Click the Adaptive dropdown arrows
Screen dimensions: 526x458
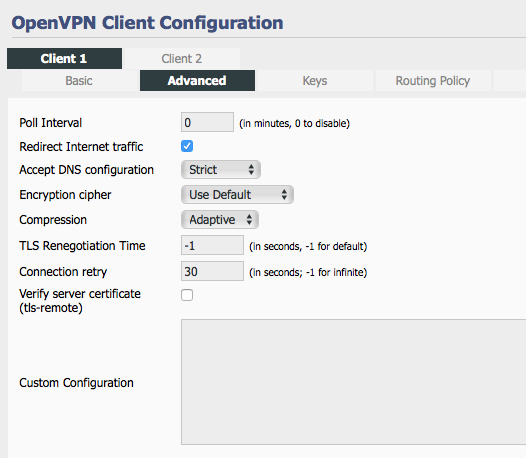click(x=249, y=220)
